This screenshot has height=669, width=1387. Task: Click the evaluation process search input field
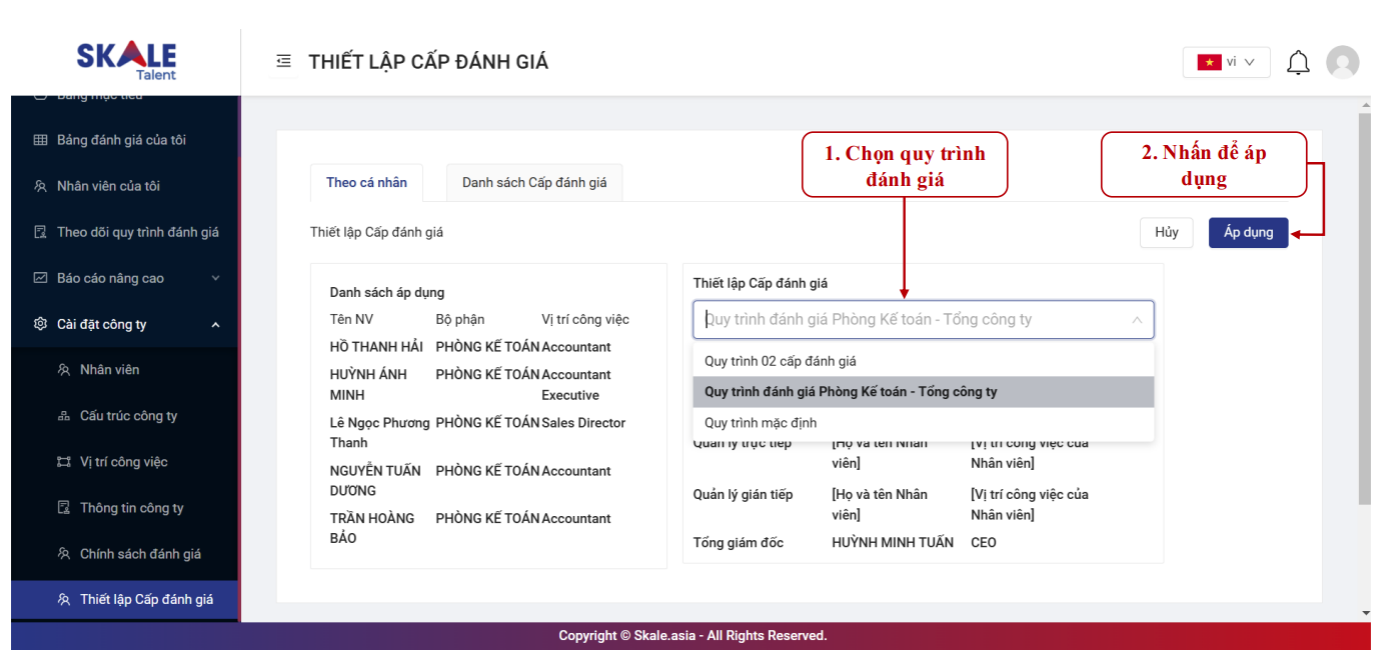point(910,320)
